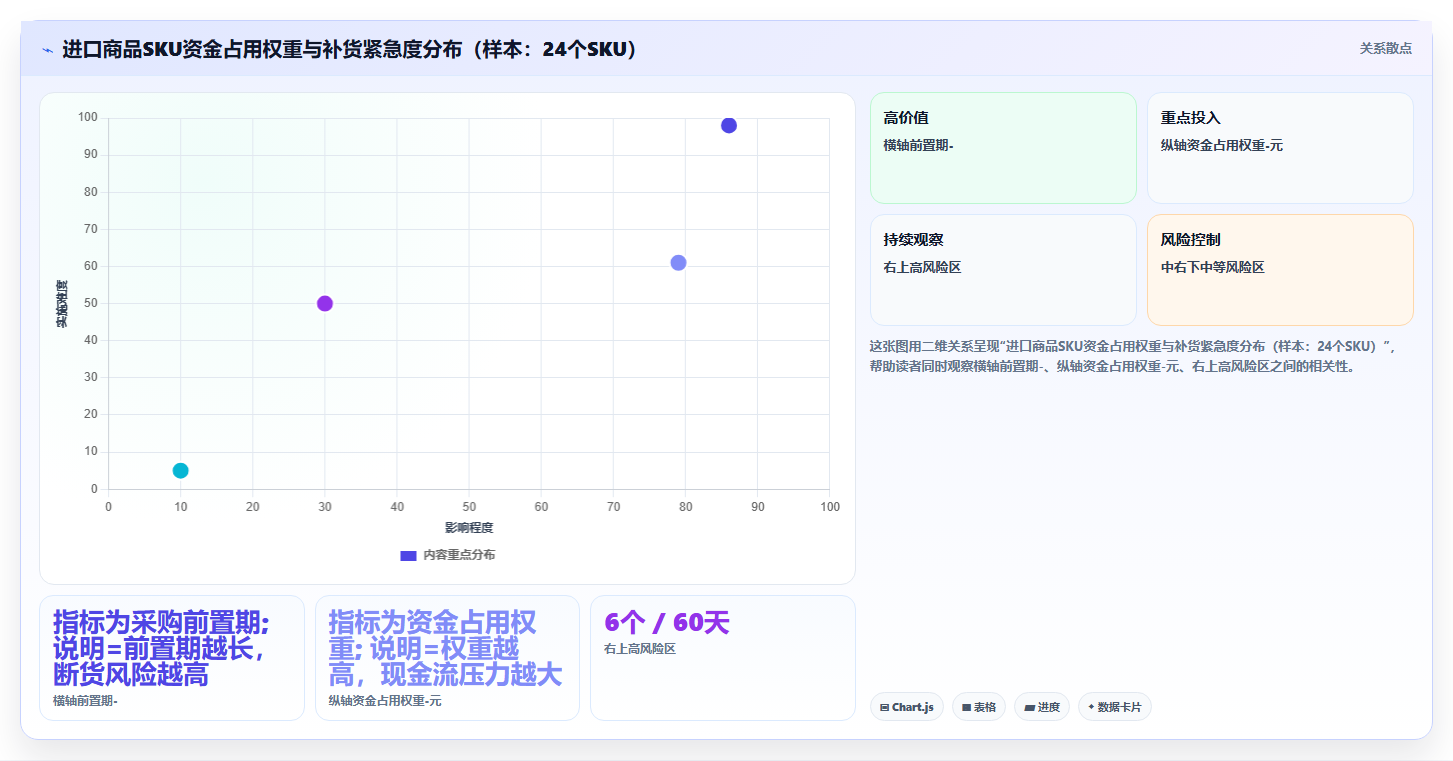
Task: Click the 内容重点分布 legend color box
Action: coord(408,555)
